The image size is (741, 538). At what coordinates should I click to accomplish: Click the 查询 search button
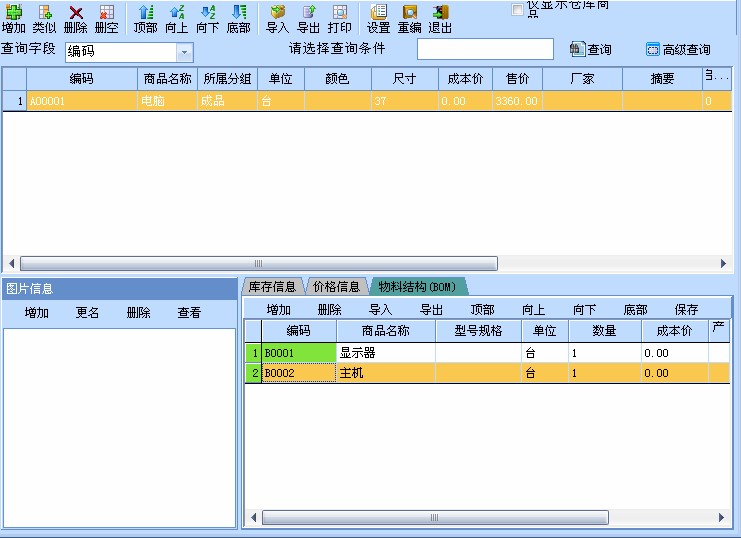pos(591,49)
